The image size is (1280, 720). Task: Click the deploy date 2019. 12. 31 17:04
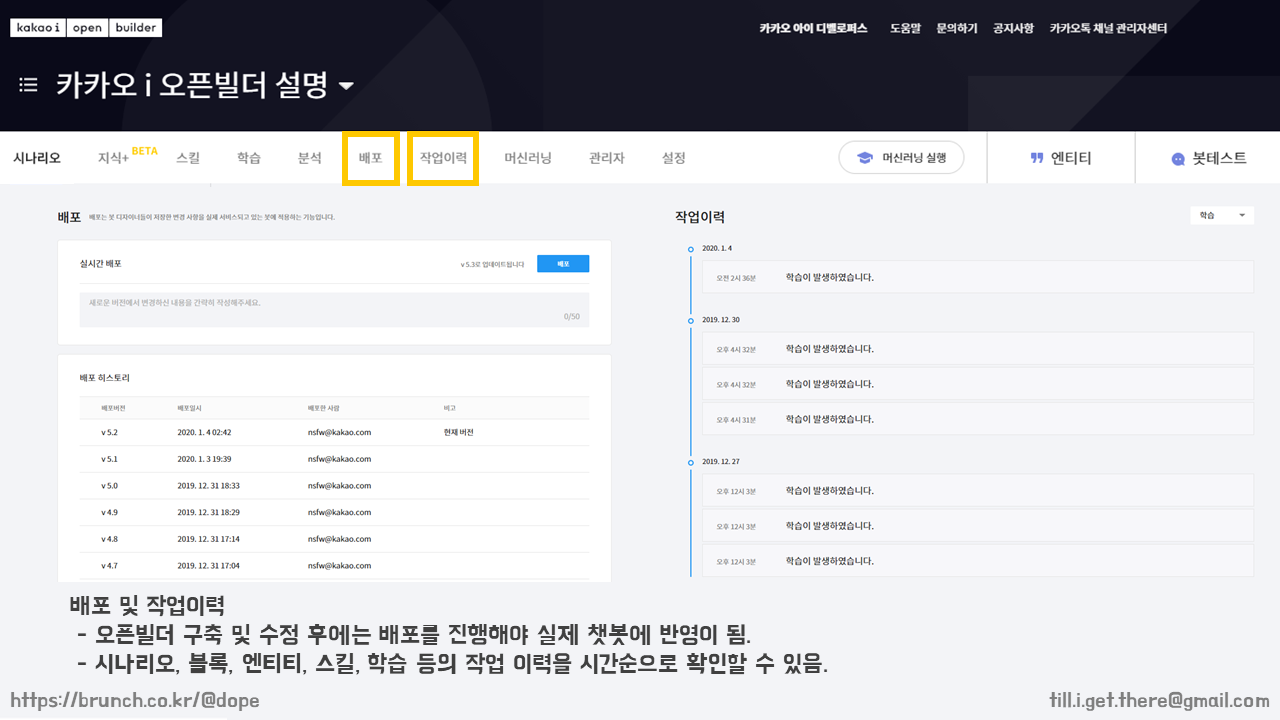point(208,566)
